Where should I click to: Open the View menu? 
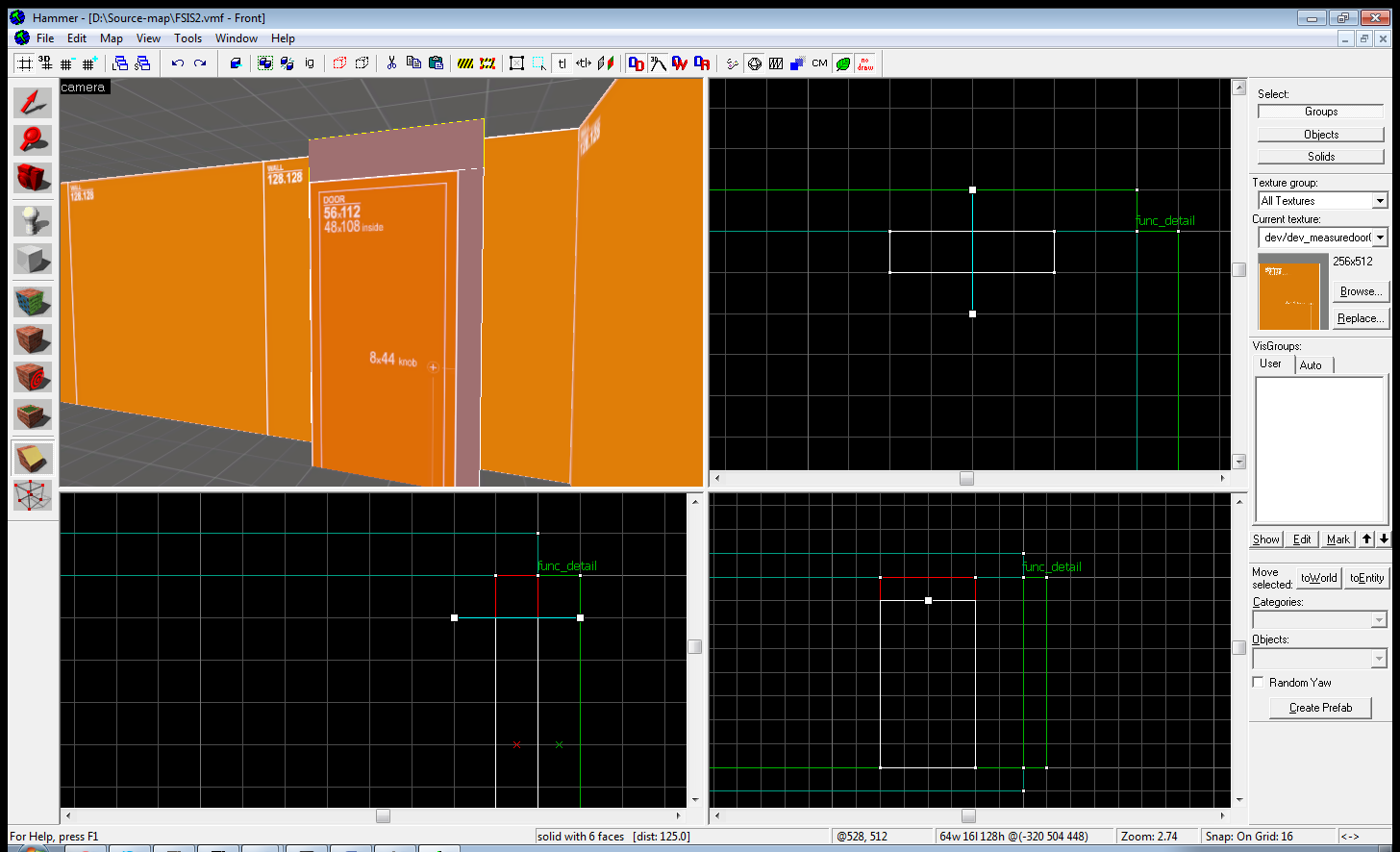coord(148,38)
